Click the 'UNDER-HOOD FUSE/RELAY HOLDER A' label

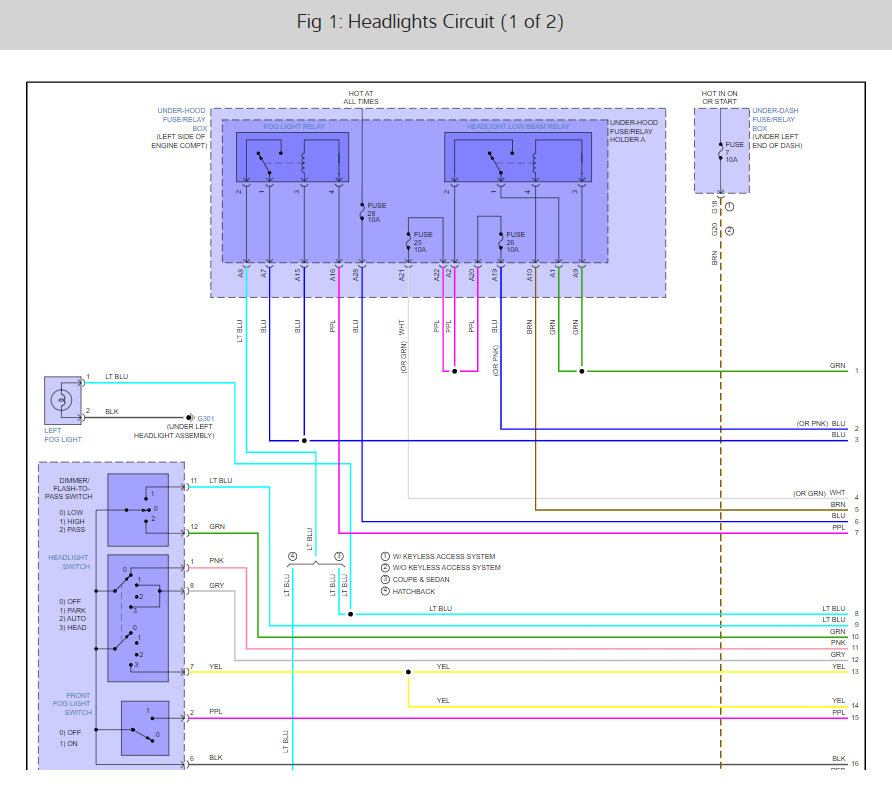coord(634,131)
